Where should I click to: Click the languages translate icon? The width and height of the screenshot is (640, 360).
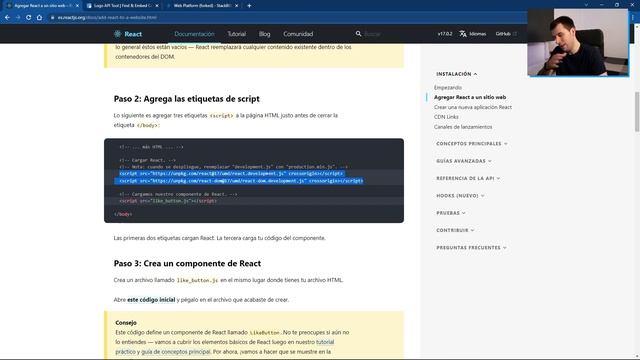(463, 34)
